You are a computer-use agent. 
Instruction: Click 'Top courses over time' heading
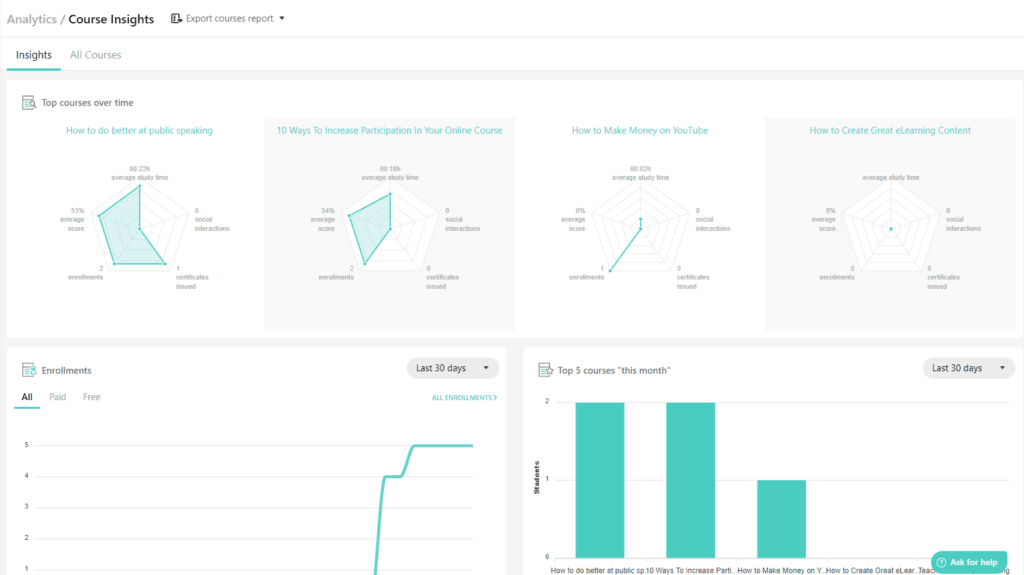pos(88,103)
